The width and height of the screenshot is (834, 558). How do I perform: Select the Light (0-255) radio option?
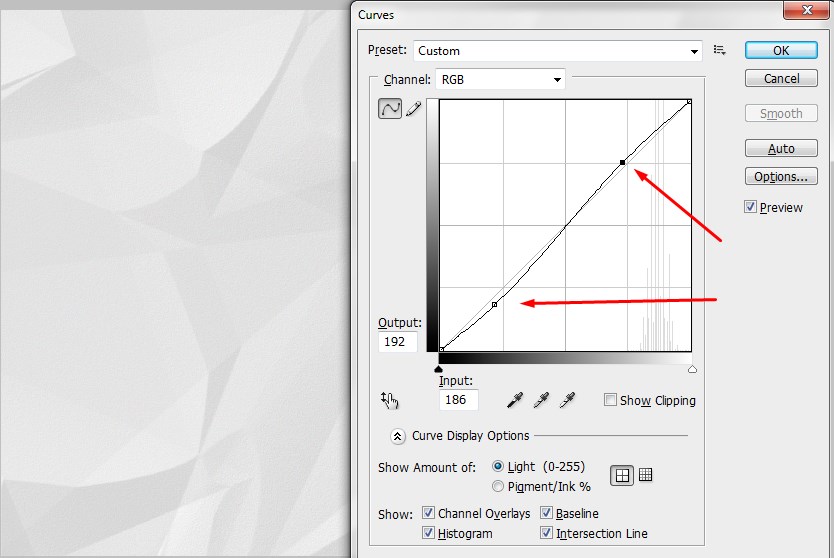(x=497, y=466)
